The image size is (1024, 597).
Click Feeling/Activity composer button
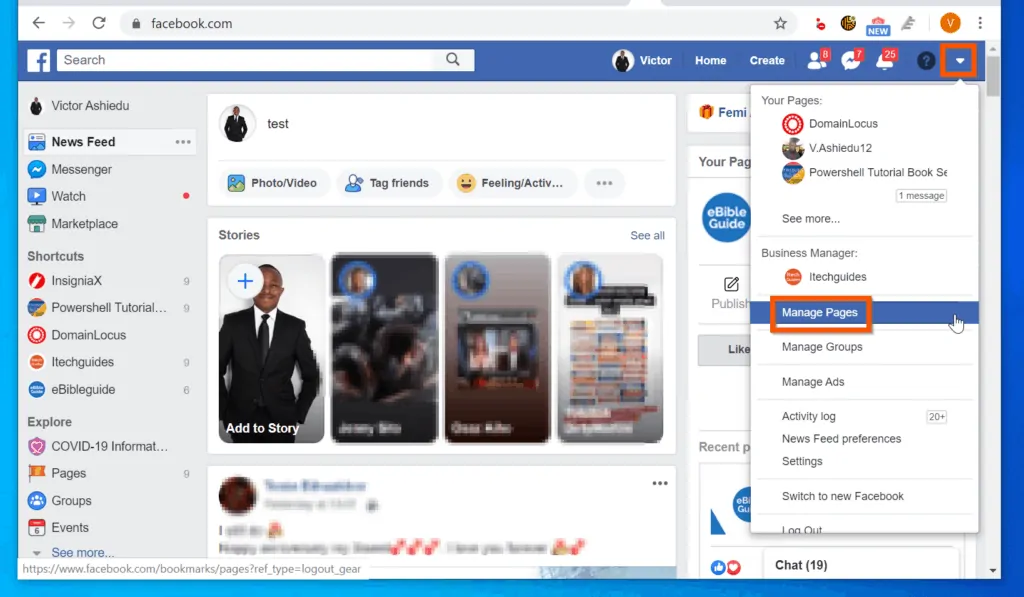point(511,183)
